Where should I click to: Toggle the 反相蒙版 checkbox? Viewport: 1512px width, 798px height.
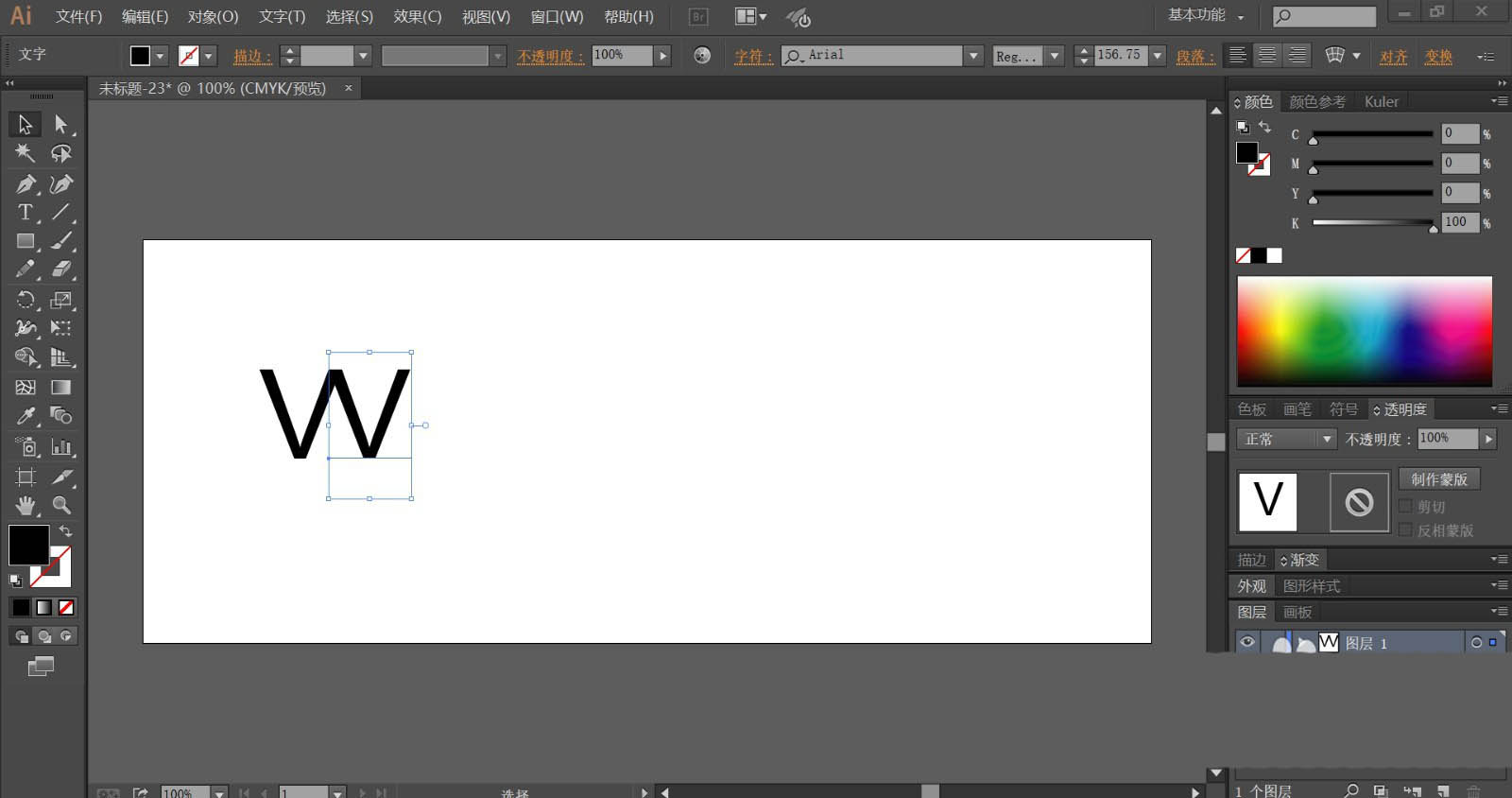tap(1405, 530)
